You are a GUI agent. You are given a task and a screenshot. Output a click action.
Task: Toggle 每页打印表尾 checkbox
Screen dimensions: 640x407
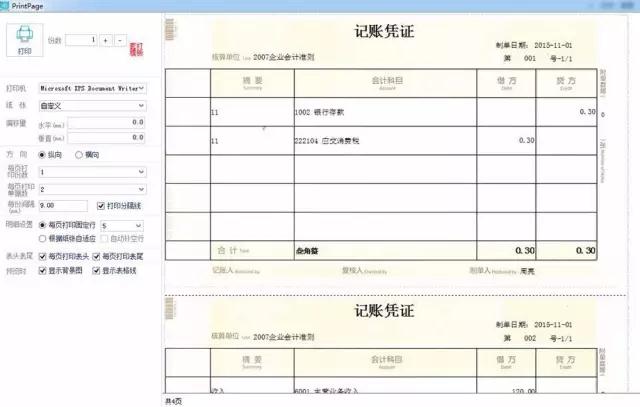click(98, 256)
